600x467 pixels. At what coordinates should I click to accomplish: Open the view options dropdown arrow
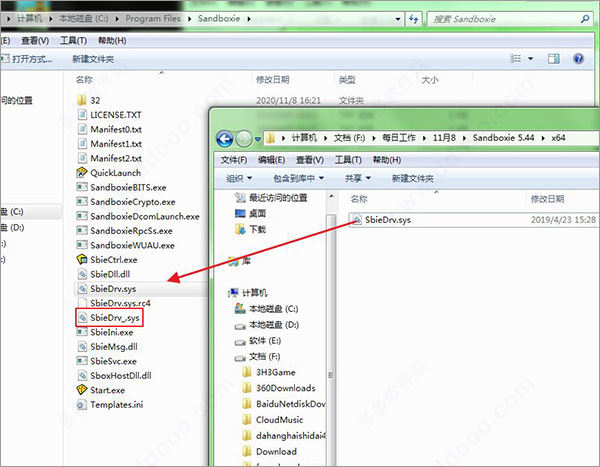point(530,59)
